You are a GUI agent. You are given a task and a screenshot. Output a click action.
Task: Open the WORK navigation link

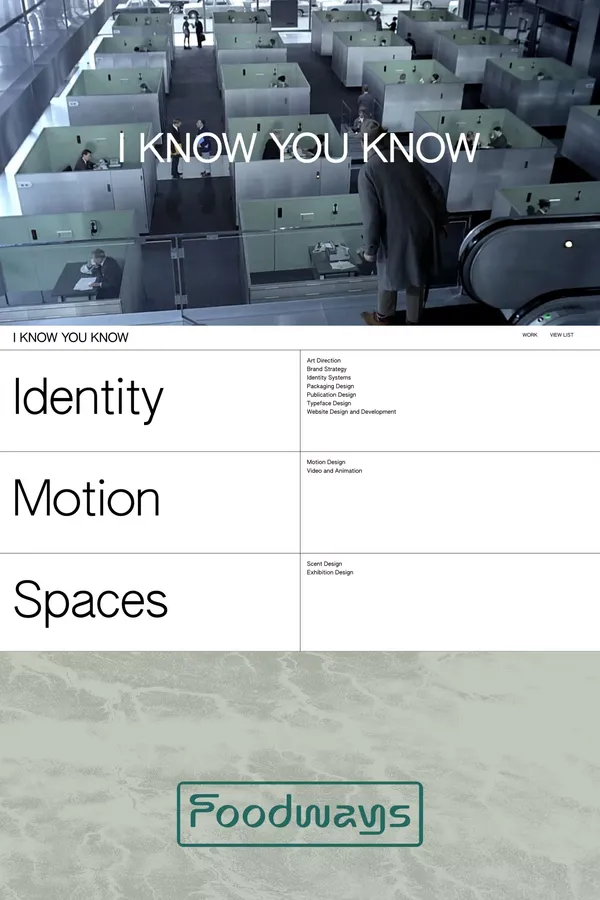tap(529, 335)
